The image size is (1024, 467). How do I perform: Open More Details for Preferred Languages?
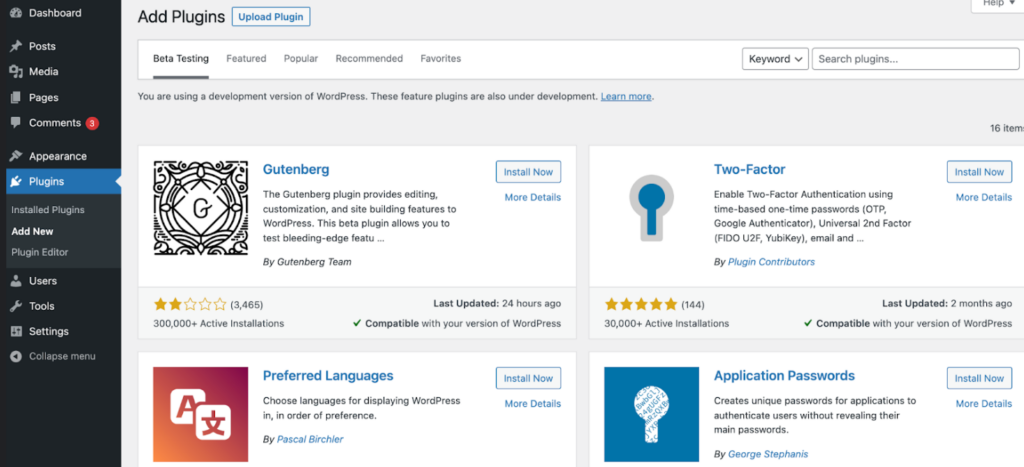533,404
